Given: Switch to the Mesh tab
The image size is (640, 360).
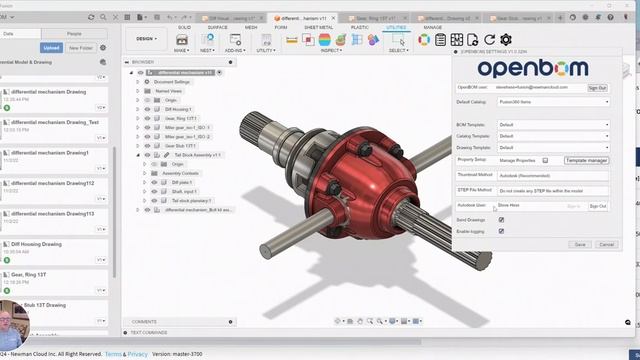Looking at the screenshot, I should tap(251, 27).
